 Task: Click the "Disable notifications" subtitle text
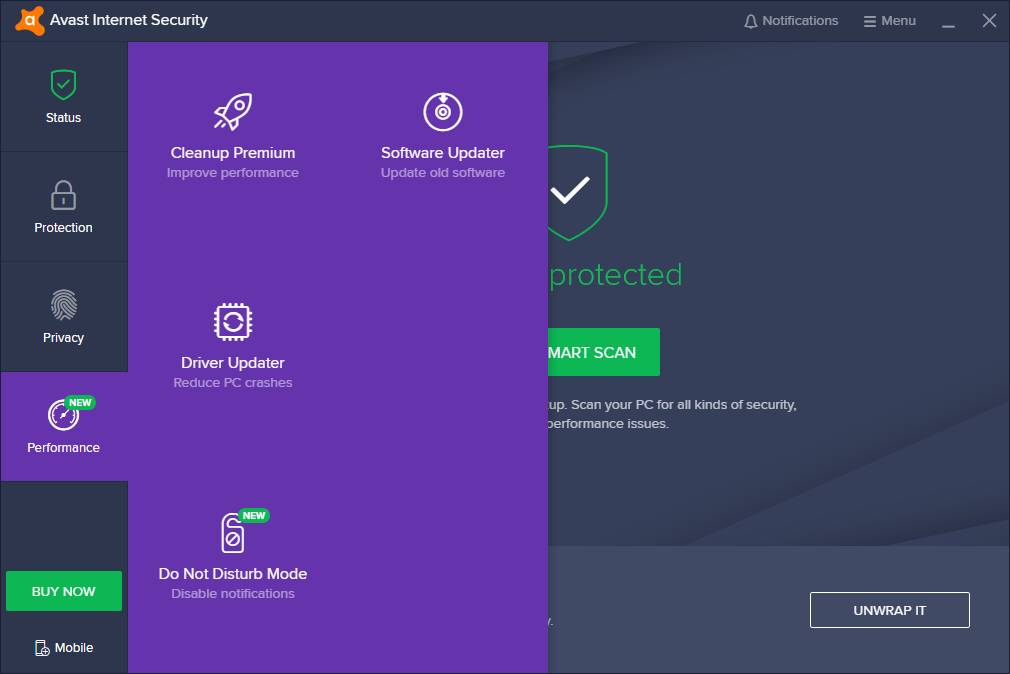coord(232,594)
